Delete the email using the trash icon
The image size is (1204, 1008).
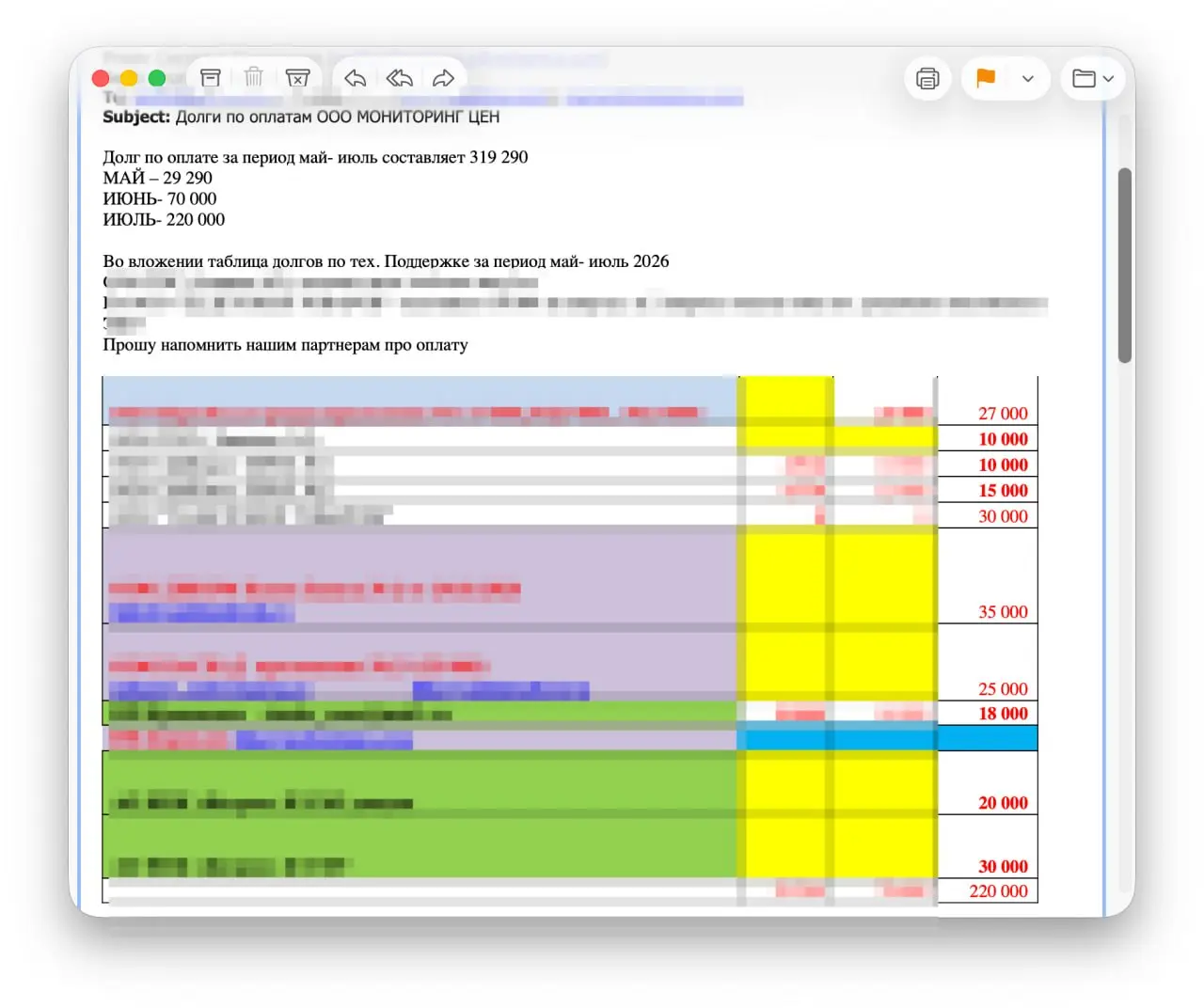[x=254, y=78]
